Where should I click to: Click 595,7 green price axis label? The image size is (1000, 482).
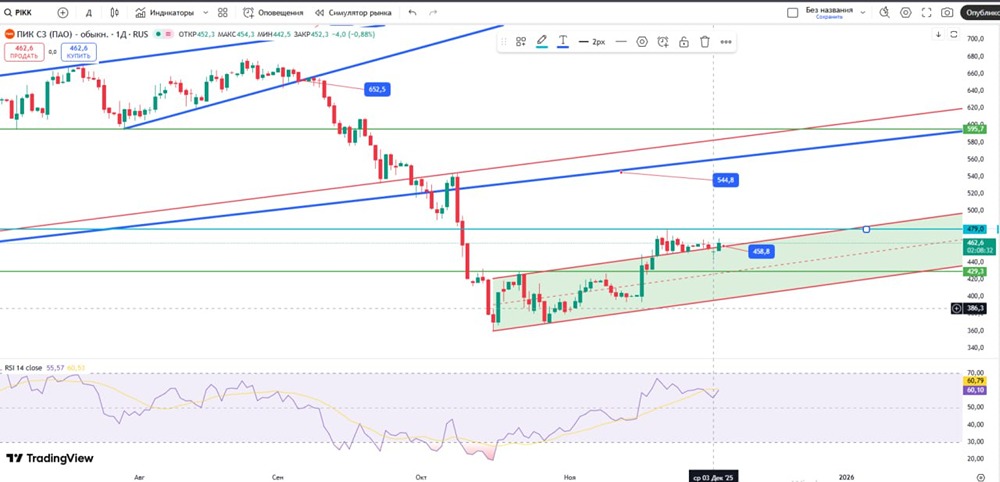click(x=974, y=129)
